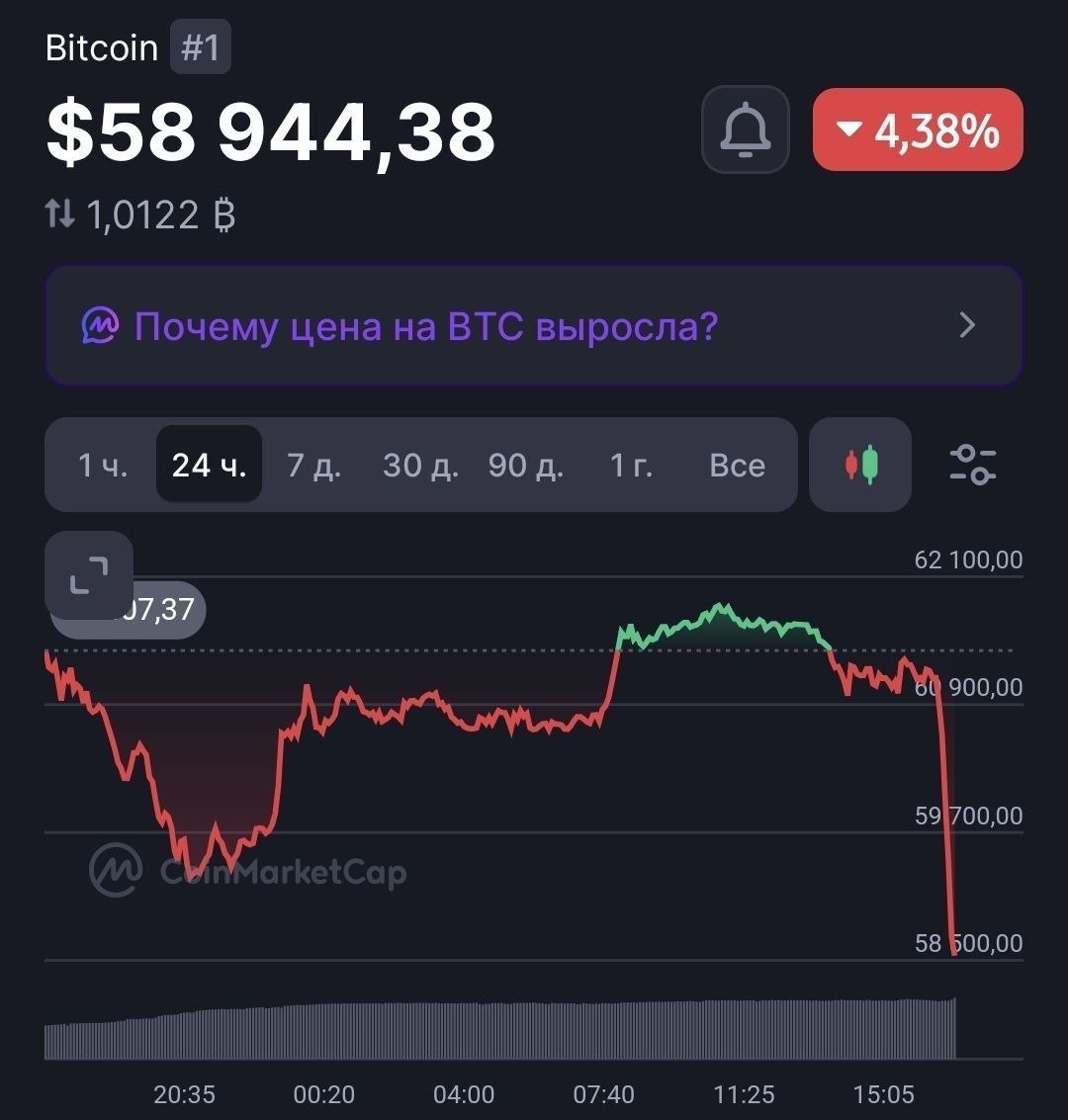Image resolution: width=1068 pixels, height=1120 pixels.
Task: Tap the price alert bell icon
Action: (745, 129)
